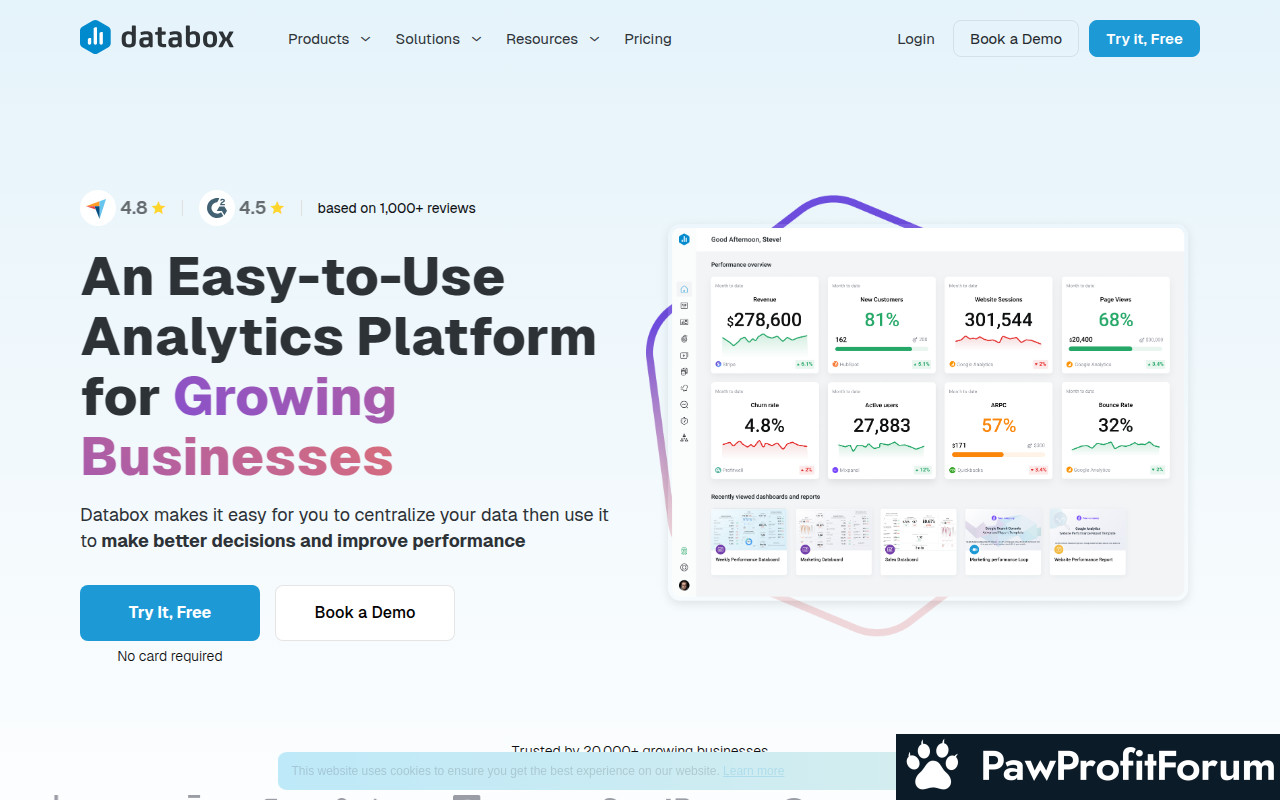The image size is (1280, 800).
Task: Click the search icon in dashboard sidebar
Action: (x=684, y=404)
